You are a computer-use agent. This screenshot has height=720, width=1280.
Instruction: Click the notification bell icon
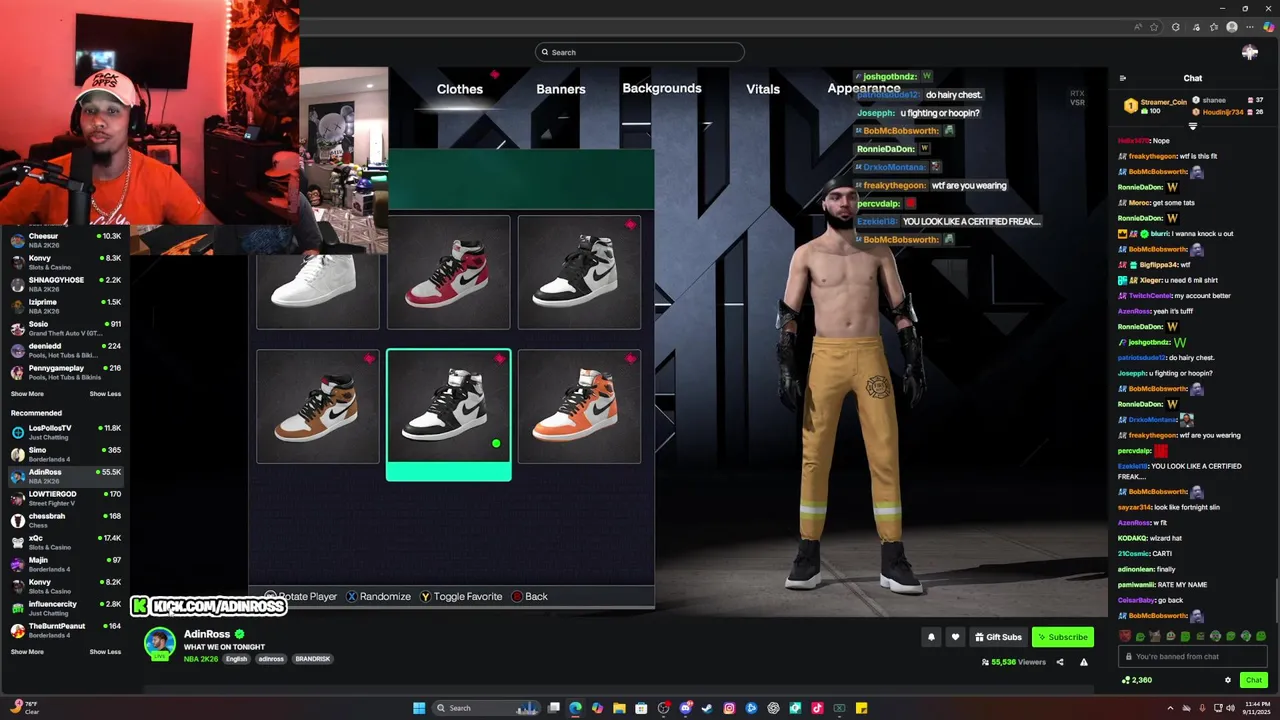click(931, 637)
